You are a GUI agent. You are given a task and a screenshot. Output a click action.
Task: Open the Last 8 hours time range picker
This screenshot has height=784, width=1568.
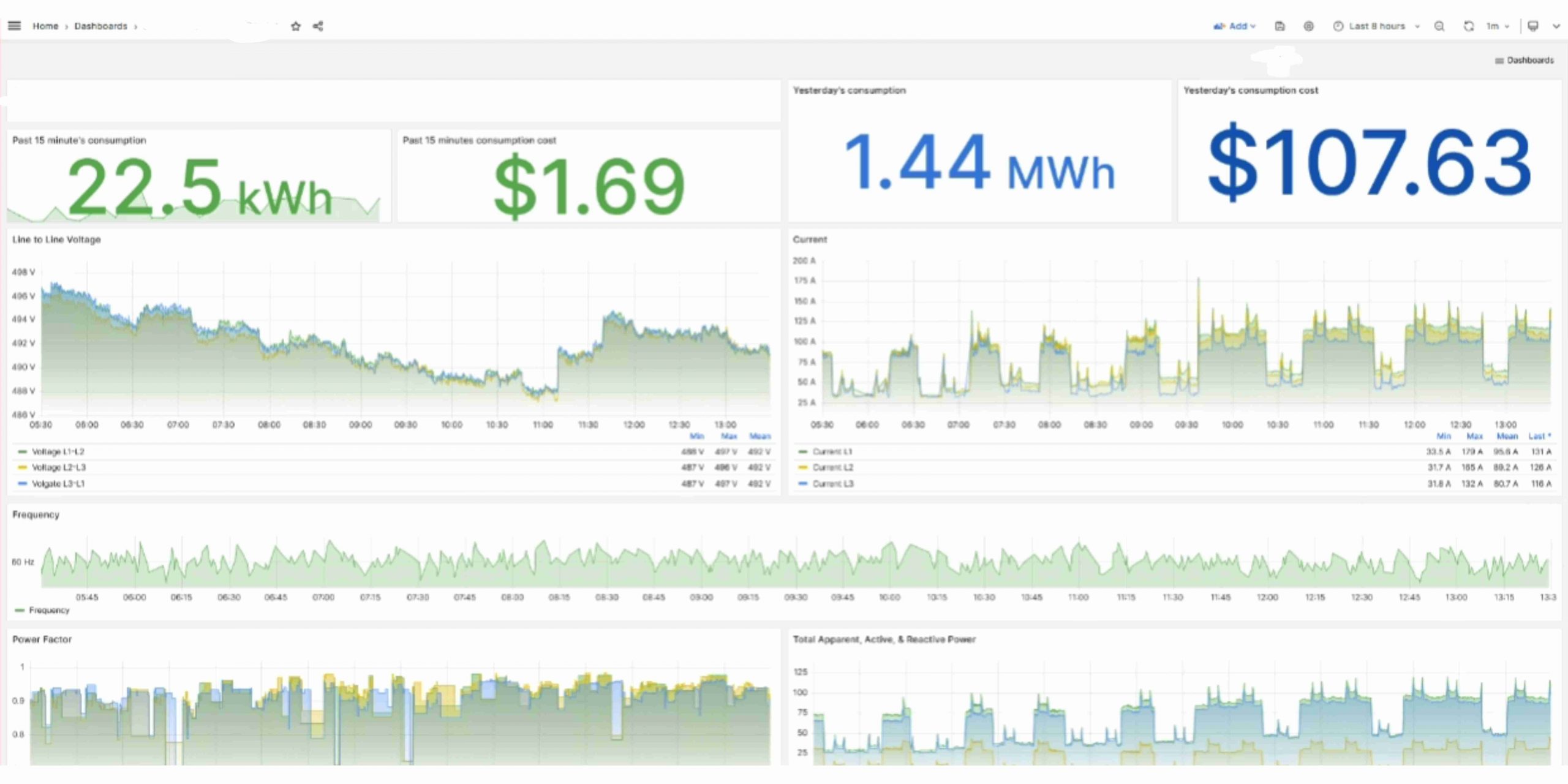coord(1376,26)
